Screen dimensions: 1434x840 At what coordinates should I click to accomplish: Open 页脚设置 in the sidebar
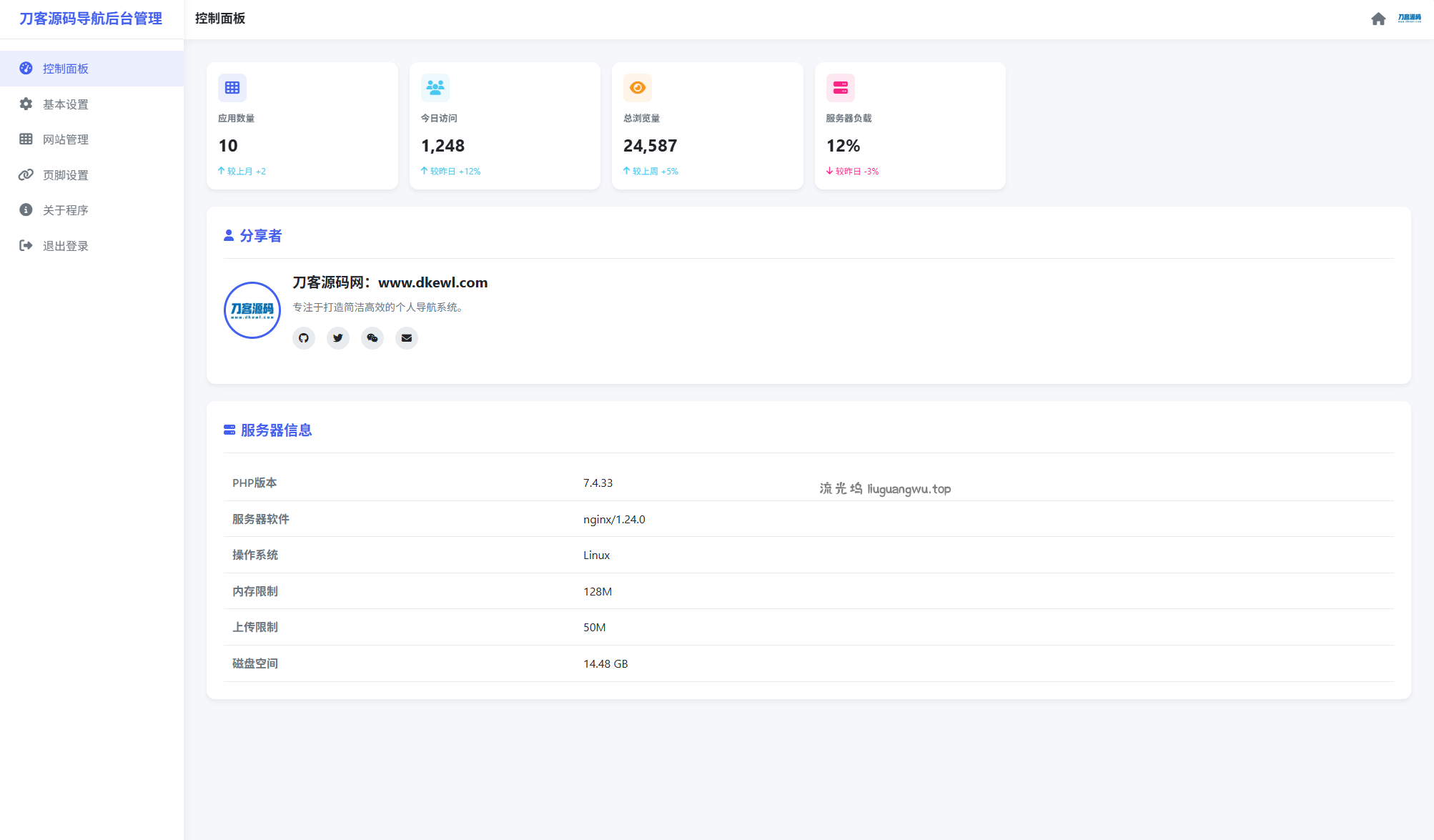(x=65, y=175)
